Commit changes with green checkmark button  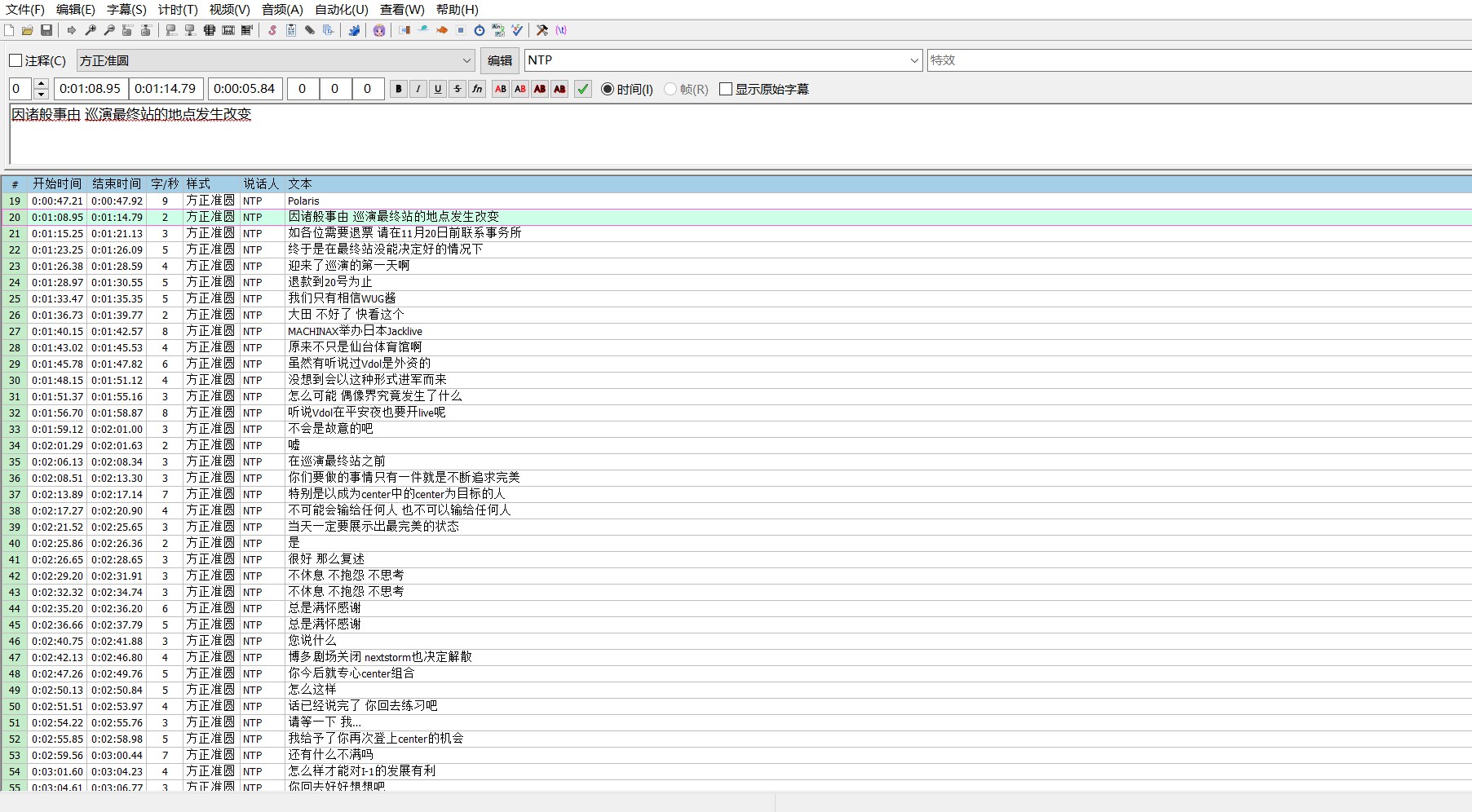583,89
